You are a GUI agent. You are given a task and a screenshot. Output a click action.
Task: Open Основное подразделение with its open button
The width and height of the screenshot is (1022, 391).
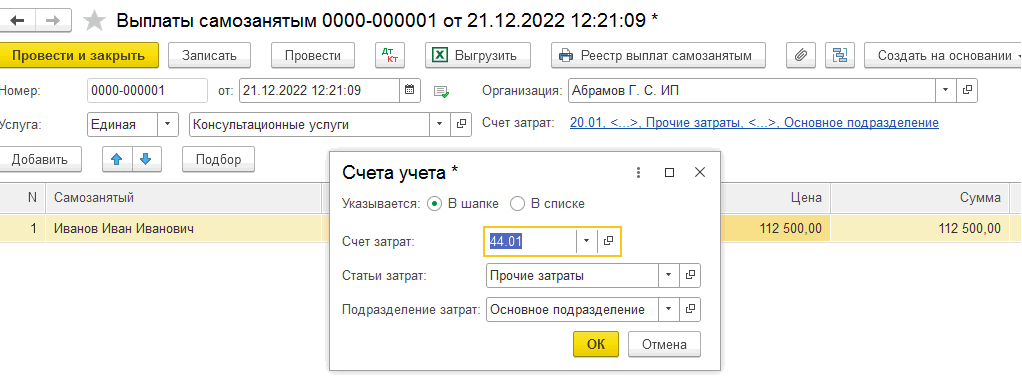(x=690, y=310)
